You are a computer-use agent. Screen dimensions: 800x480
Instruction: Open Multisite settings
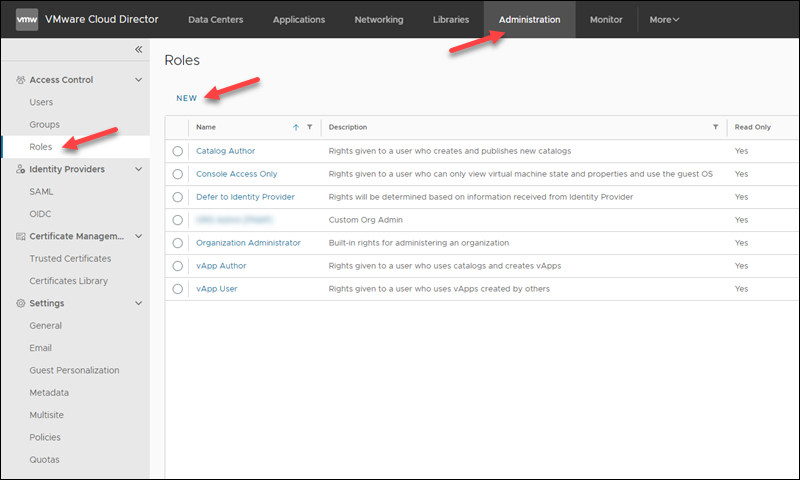[x=46, y=415]
